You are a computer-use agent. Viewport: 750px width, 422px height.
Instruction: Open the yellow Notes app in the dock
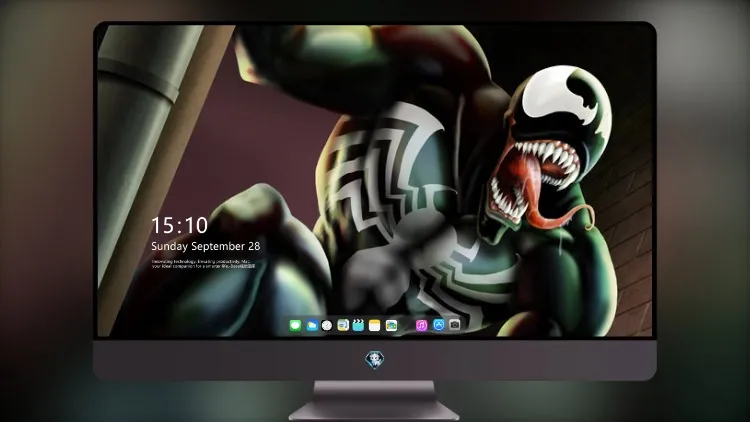coord(375,325)
